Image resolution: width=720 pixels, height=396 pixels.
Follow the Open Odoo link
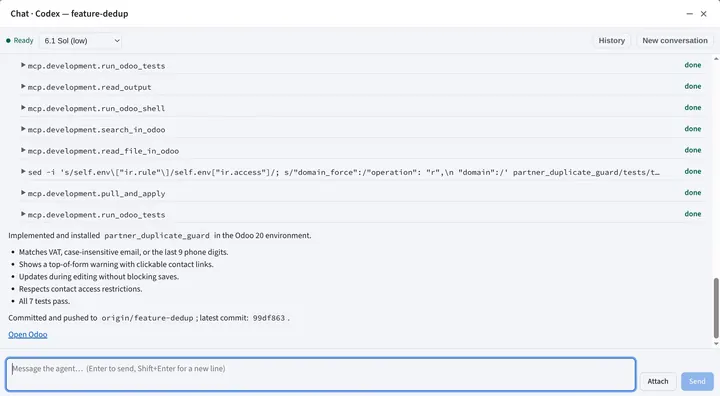pos(28,334)
